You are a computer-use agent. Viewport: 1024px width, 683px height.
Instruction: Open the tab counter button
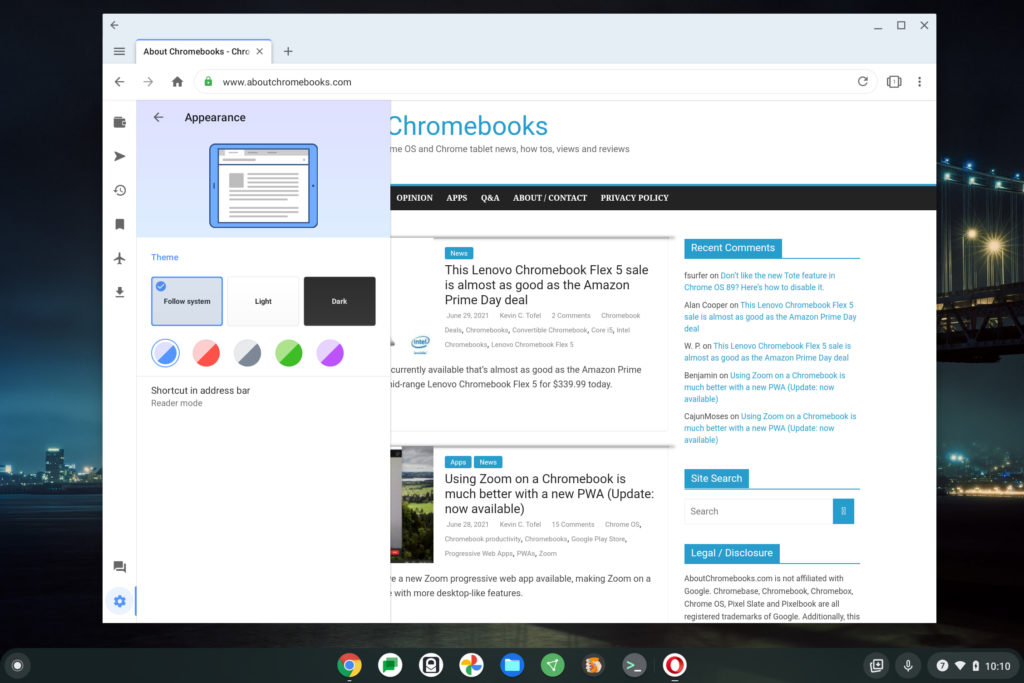894,82
